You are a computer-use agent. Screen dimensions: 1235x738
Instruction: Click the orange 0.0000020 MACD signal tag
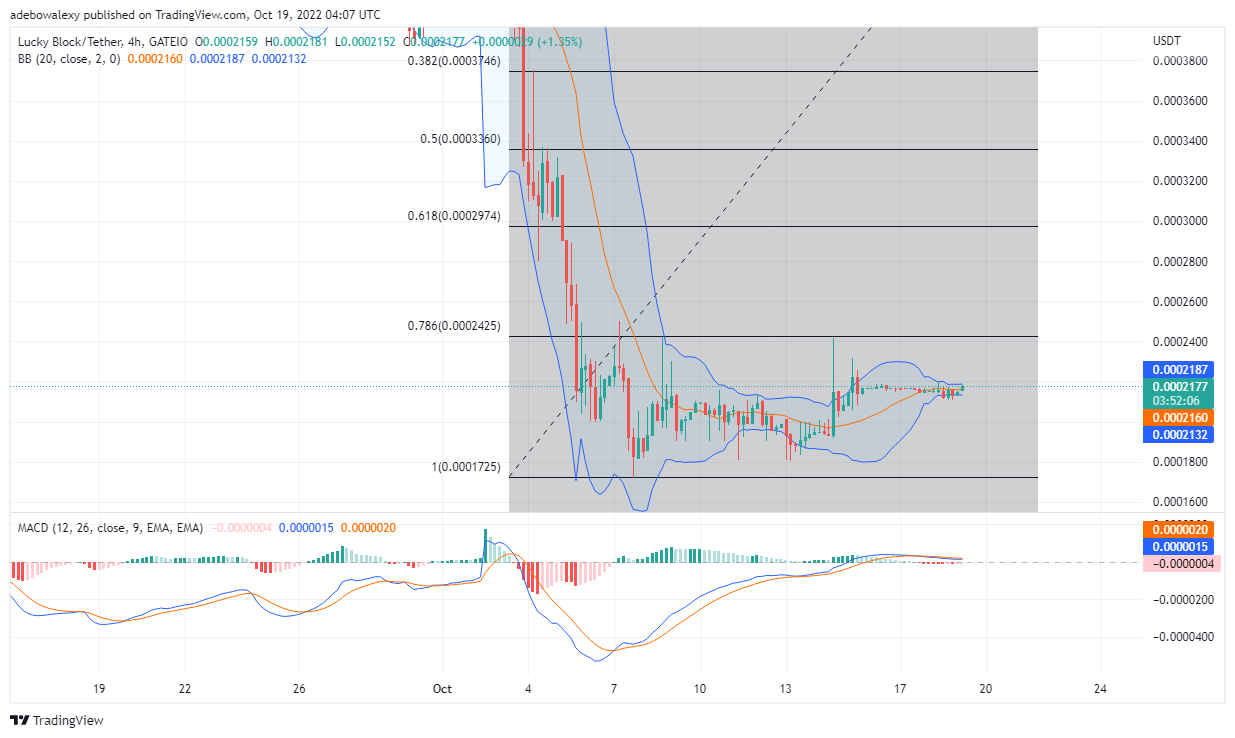pyautogui.click(x=1177, y=530)
